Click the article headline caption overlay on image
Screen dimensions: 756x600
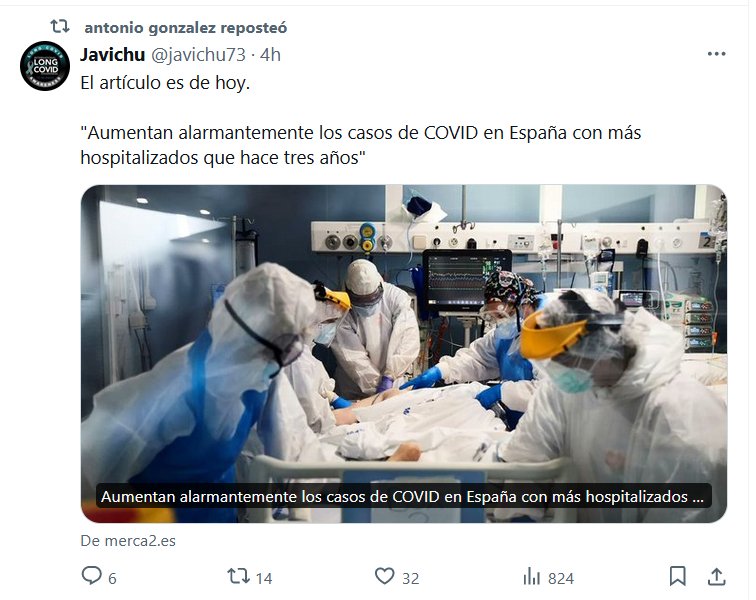403,496
